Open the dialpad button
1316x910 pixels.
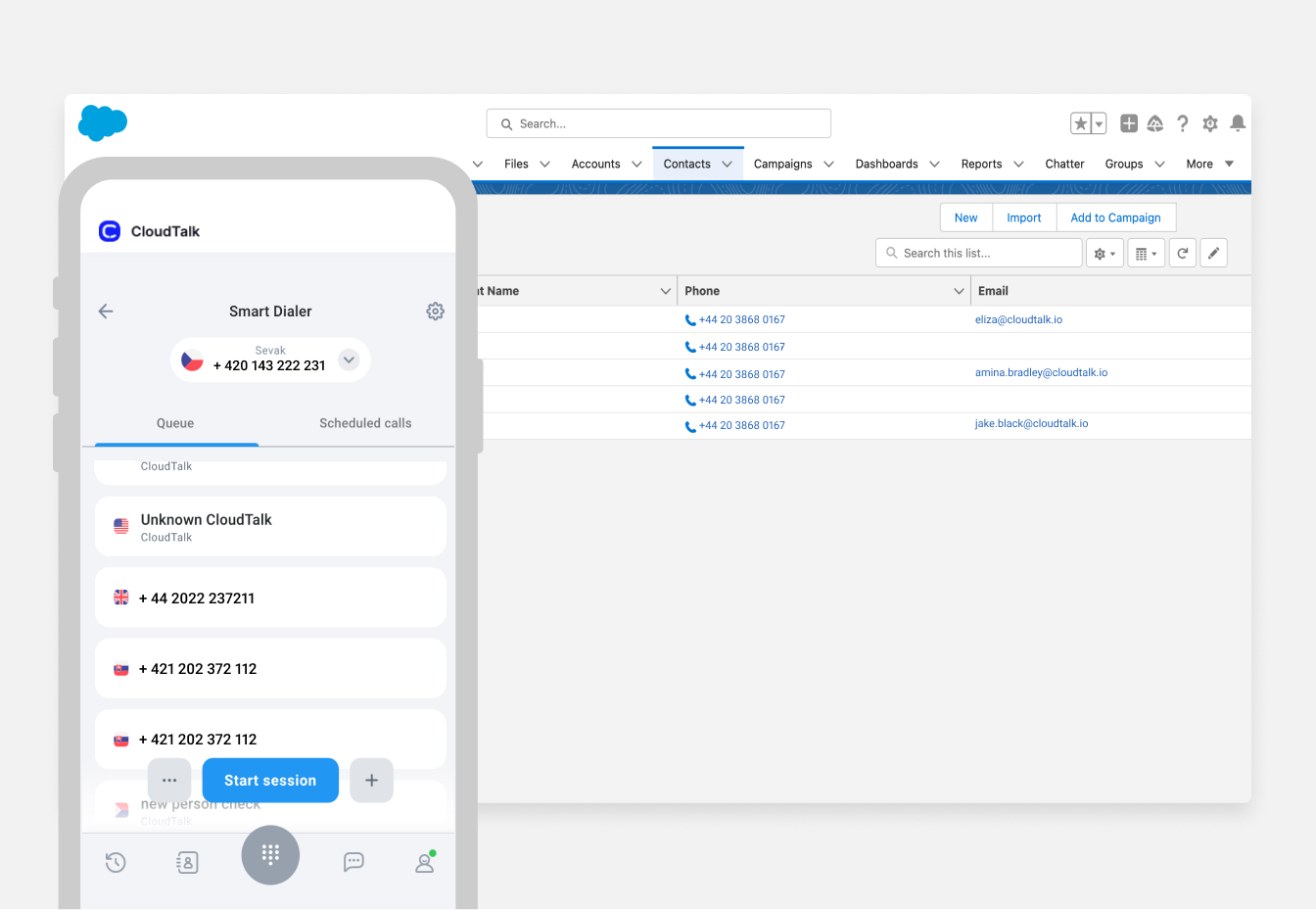[270, 855]
